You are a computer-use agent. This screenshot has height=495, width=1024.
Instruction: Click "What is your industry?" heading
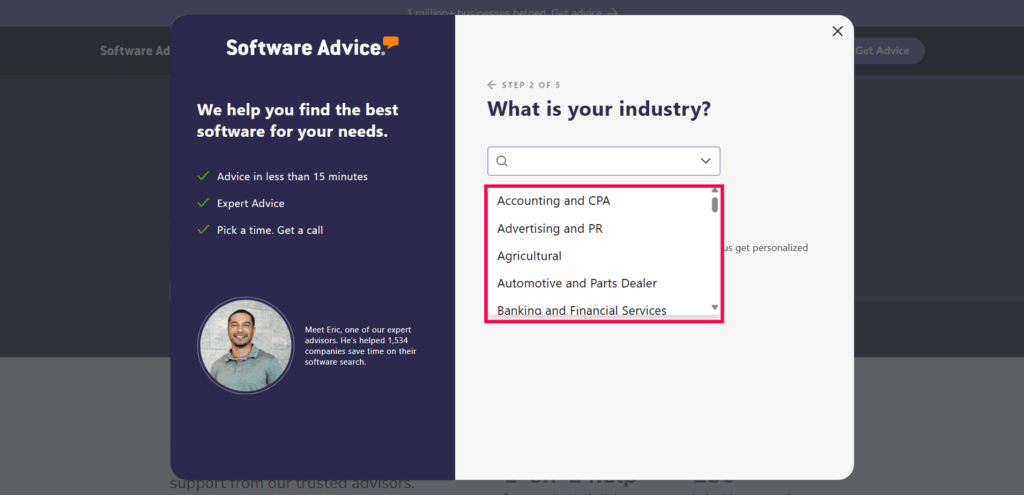(599, 109)
